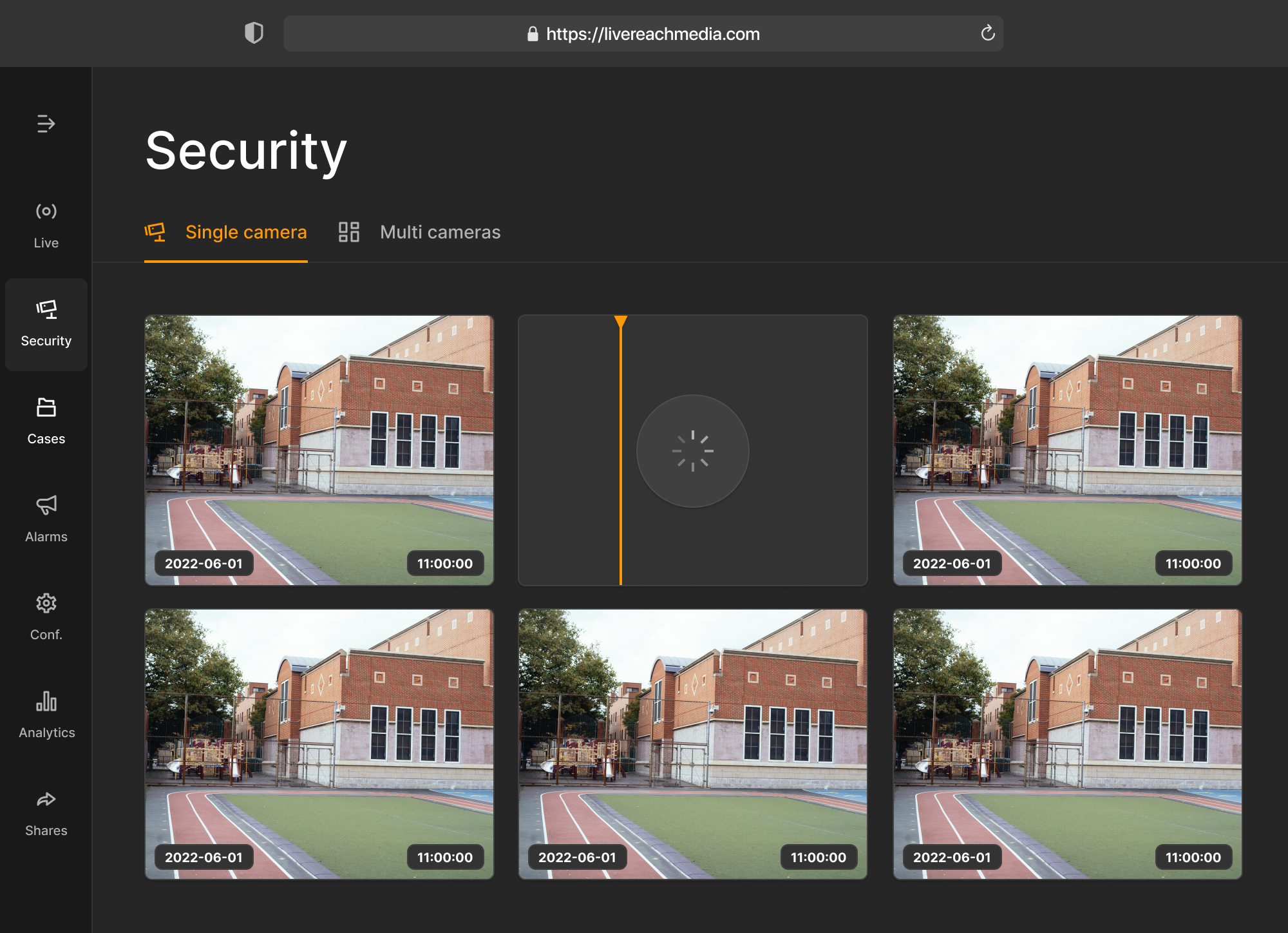Select the Live label in the sidebar
The width and height of the screenshot is (1288, 933).
click(x=46, y=243)
